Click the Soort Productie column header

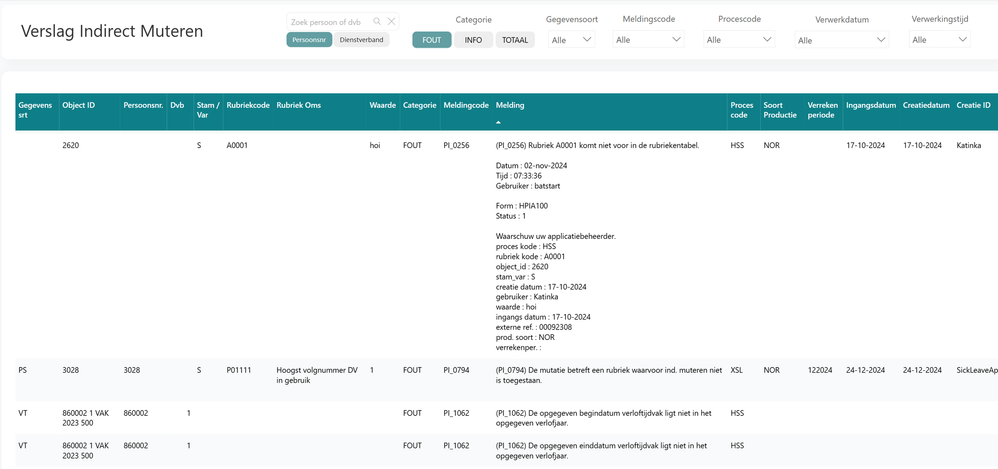[780, 110]
